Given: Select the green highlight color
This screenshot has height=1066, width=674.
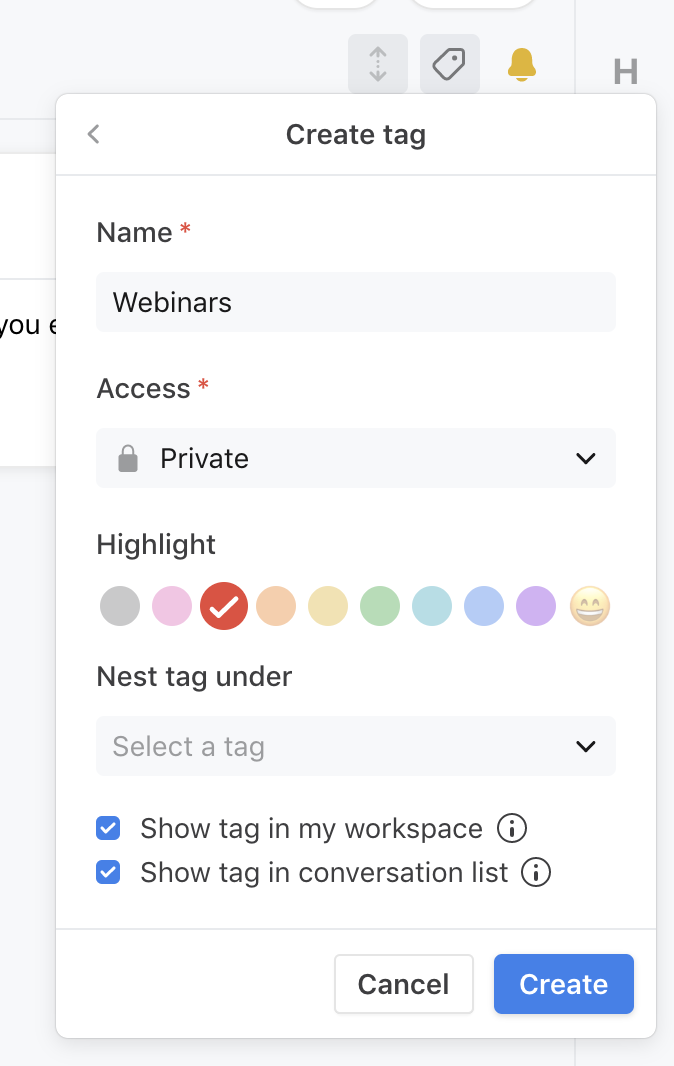Looking at the screenshot, I should point(380,606).
